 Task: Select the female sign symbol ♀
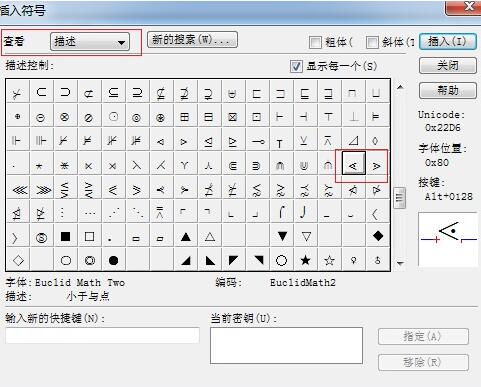353,260
